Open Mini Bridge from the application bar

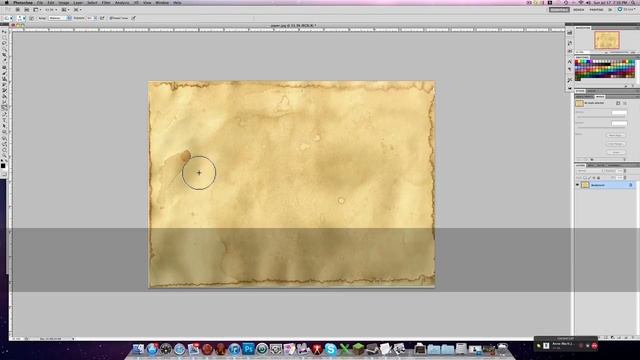(x=27, y=10)
